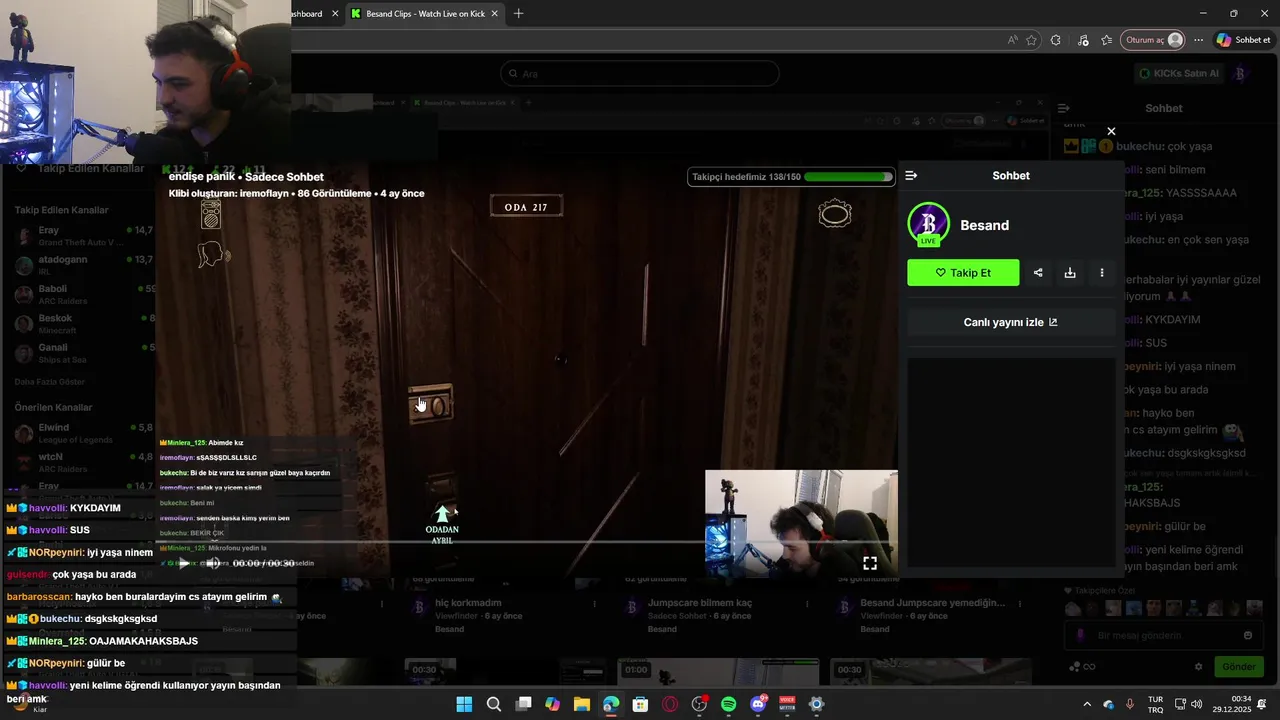Viewport: 1280px width, 720px height.
Task: Open the user profile avatar beside KICKs
Action: (x=1240, y=73)
